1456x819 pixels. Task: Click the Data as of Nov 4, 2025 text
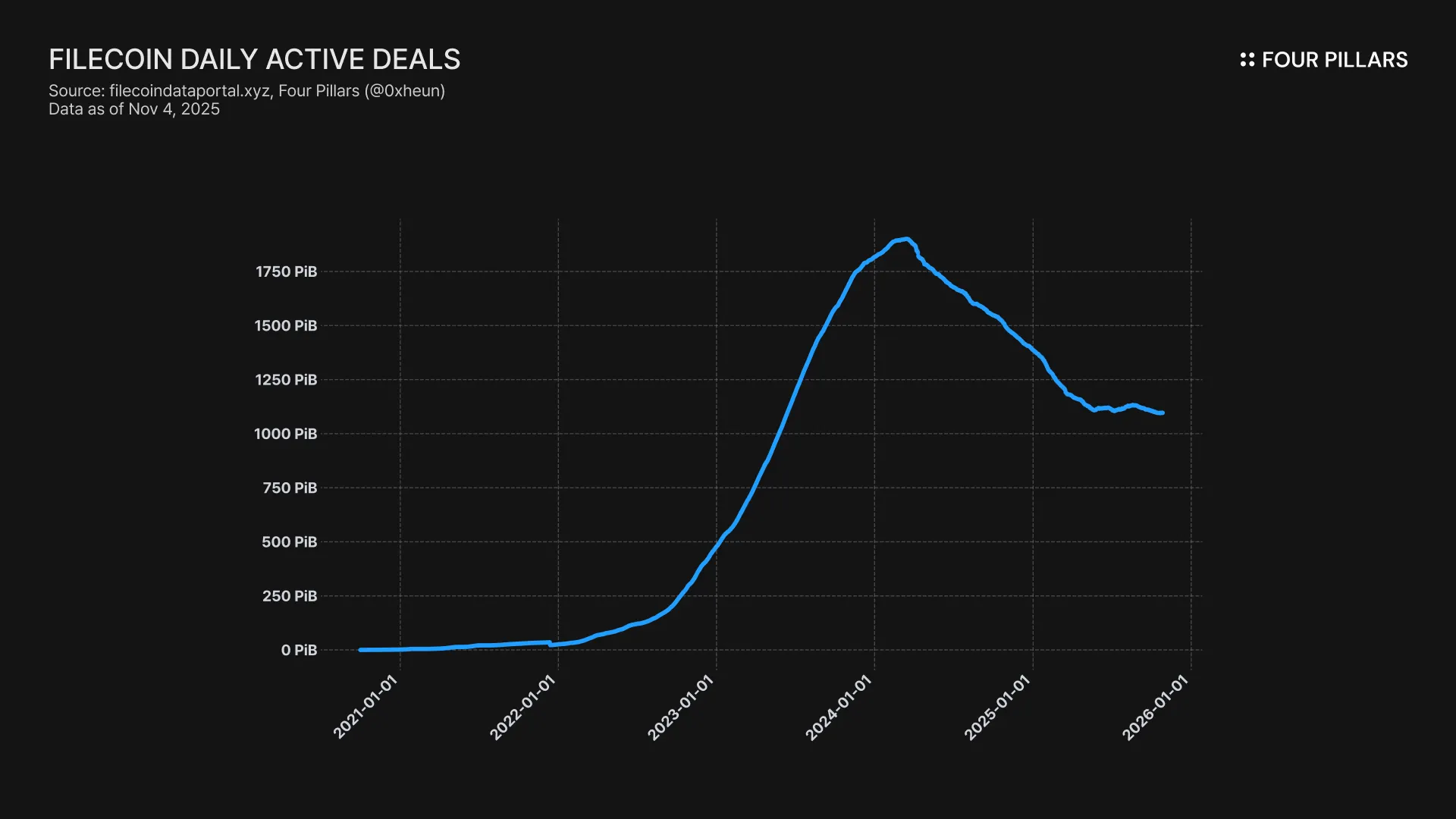pos(134,109)
